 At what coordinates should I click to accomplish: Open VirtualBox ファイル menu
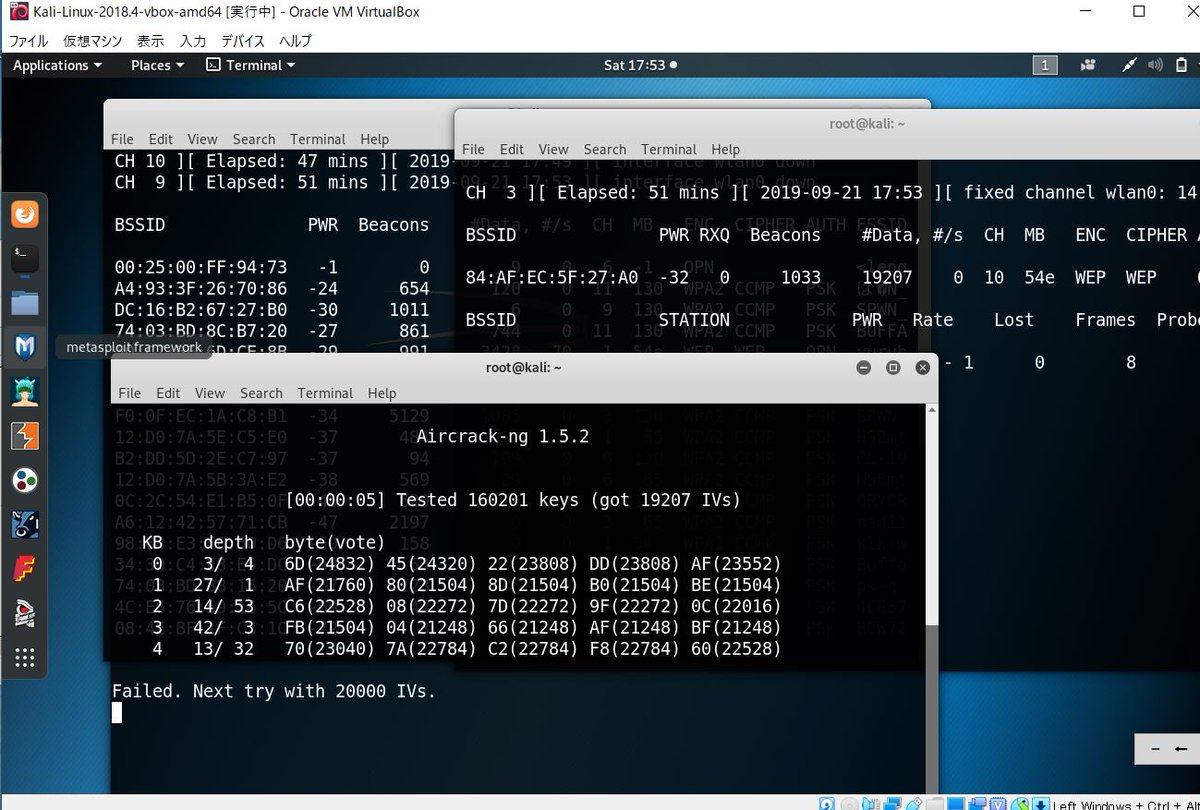click(x=29, y=41)
